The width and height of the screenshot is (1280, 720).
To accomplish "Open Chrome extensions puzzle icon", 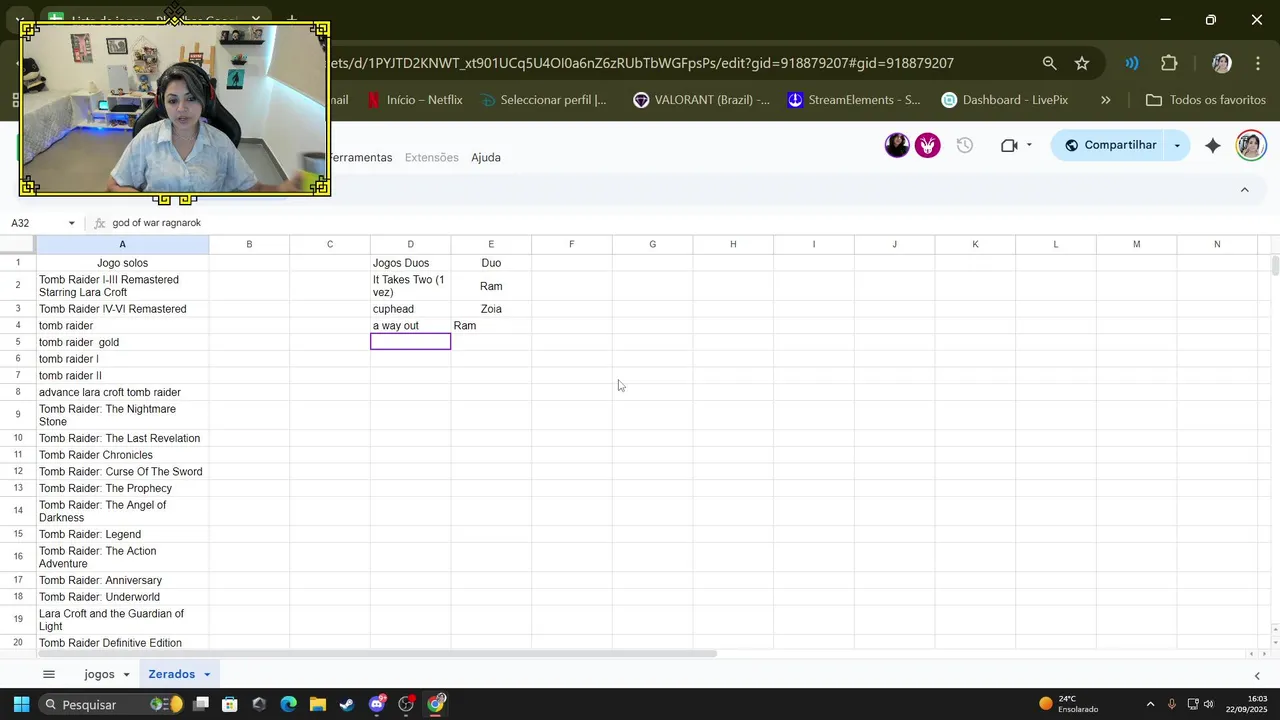I will pos(1169,63).
